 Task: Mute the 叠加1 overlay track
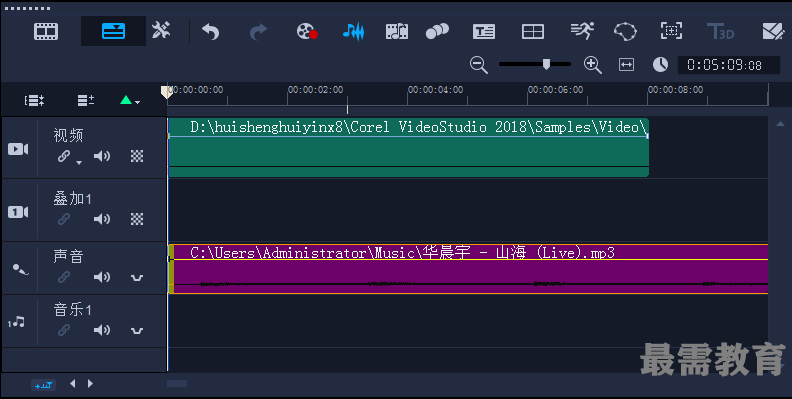102,219
